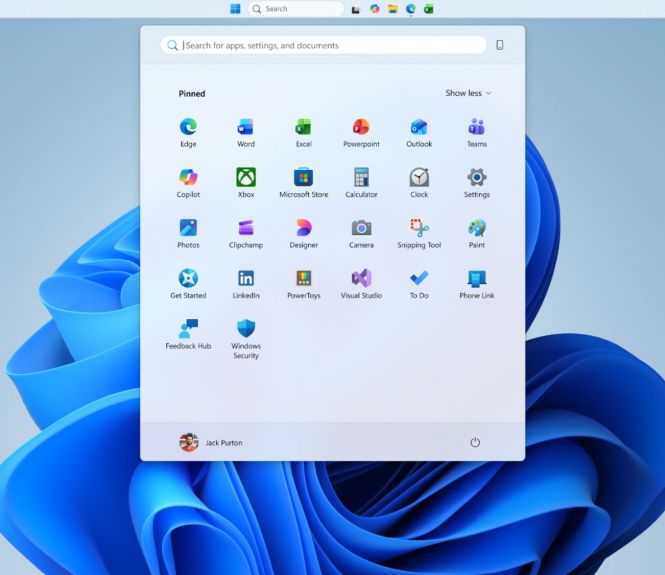Launch the Designer app
Screen dimensions: 665x575
point(304,234)
